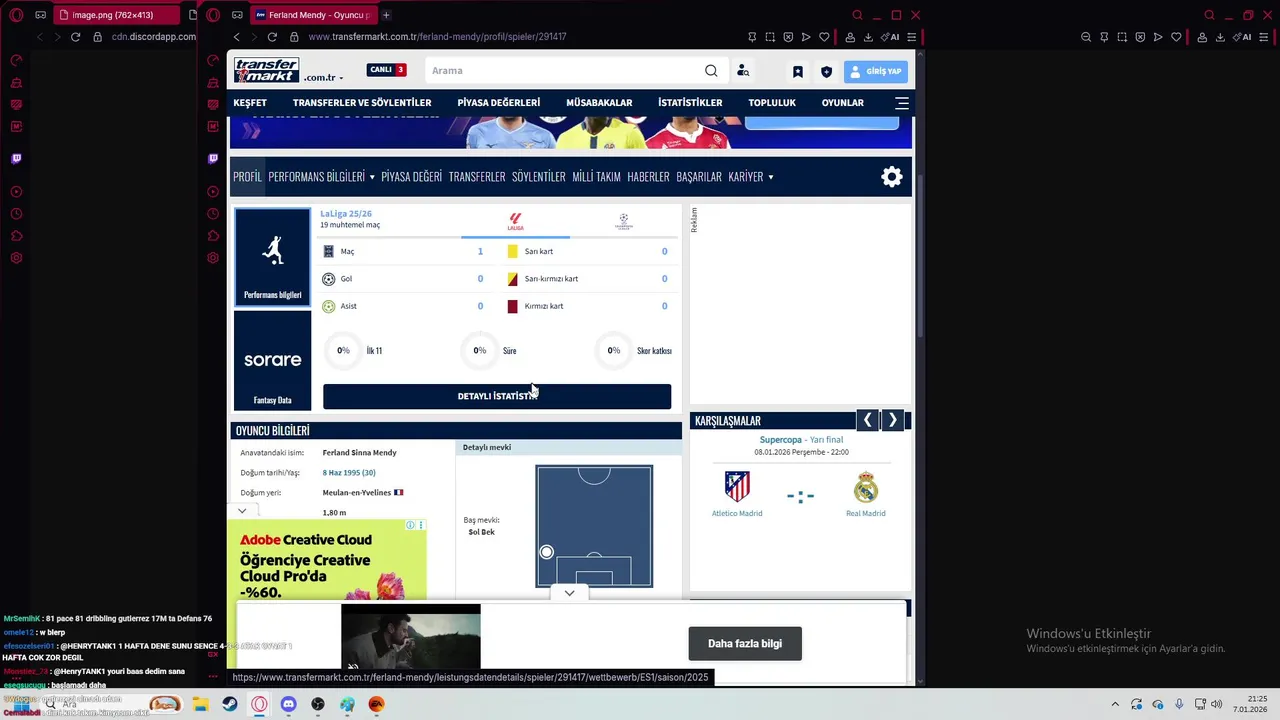Open OBS Studio from the taskbar
The width and height of the screenshot is (1280, 720).
318,704
